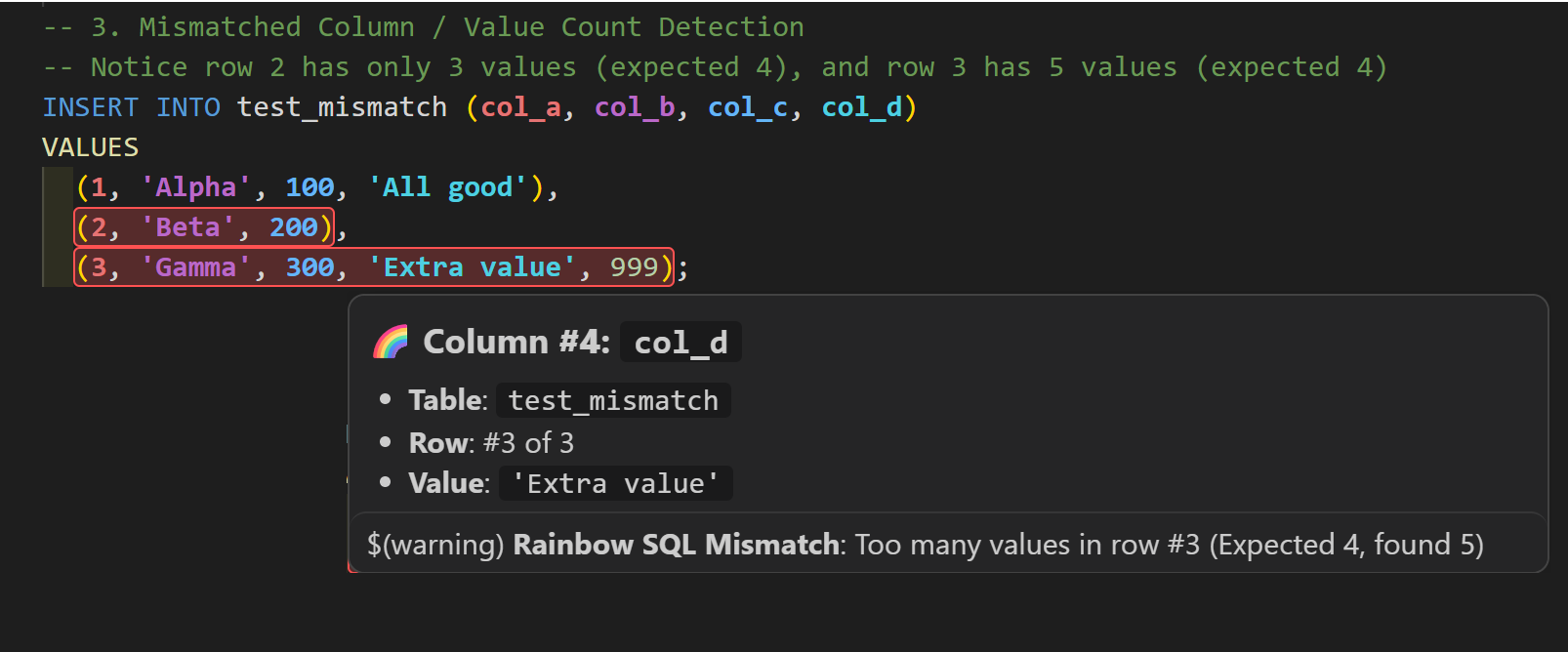Click the INTO keyword

[188, 107]
